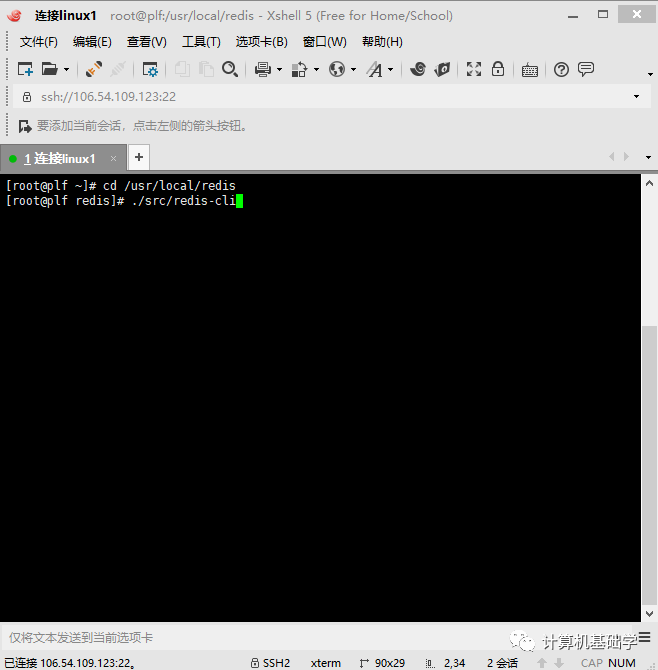Click the Find magnifier icon
This screenshot has height=670, width=658.
click(230, 69)
